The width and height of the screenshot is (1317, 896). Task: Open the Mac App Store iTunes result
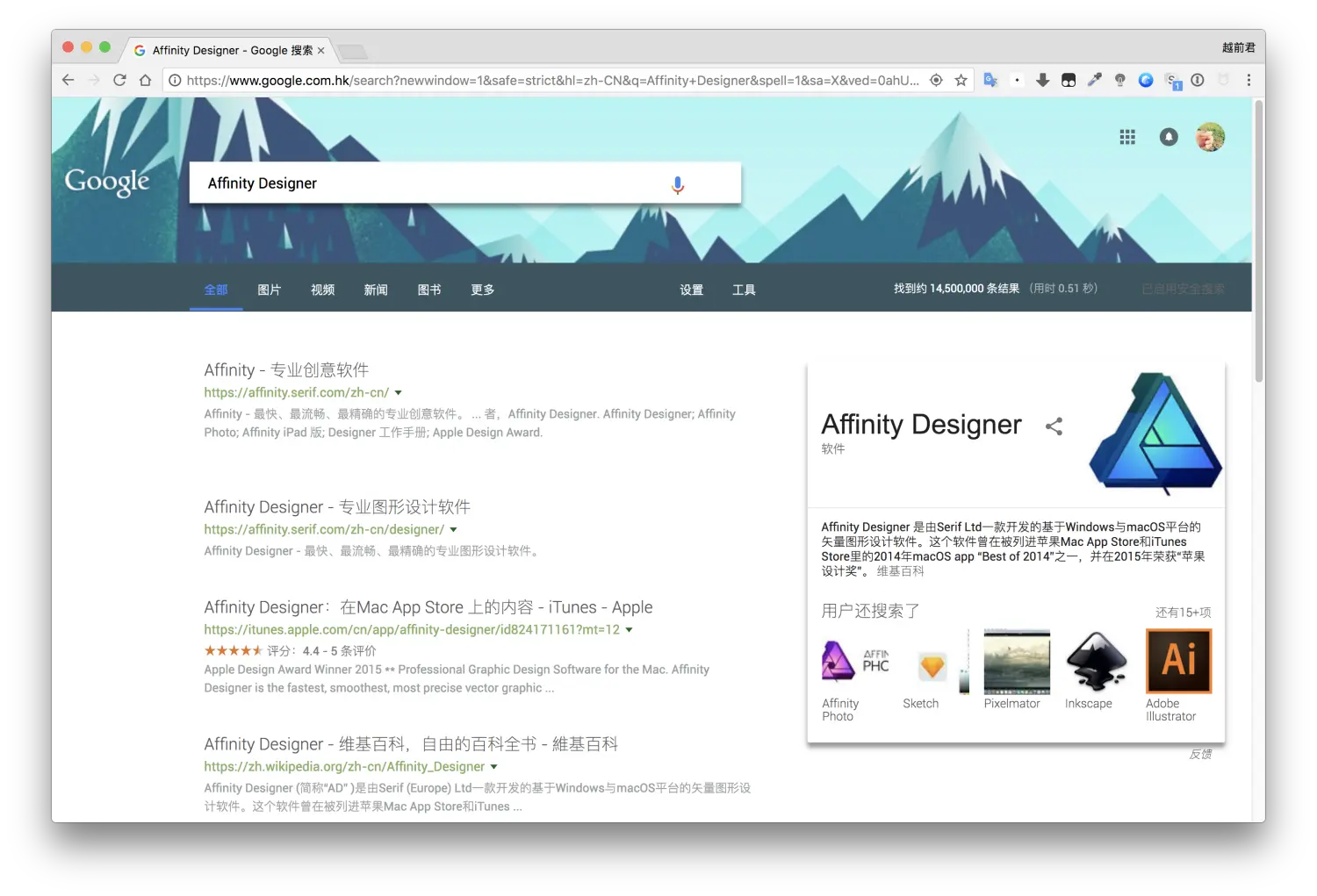click(x=428, y=607)
